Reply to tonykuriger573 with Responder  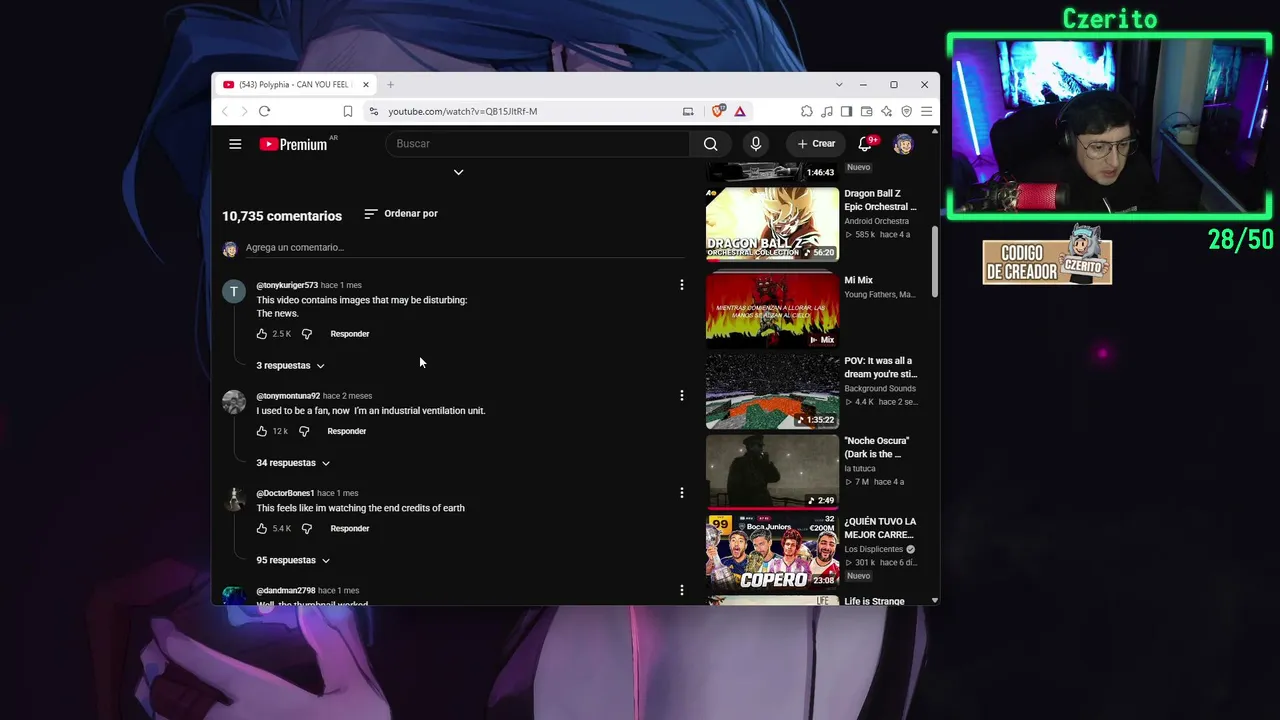pyautogui.click(x=350, y=334)
